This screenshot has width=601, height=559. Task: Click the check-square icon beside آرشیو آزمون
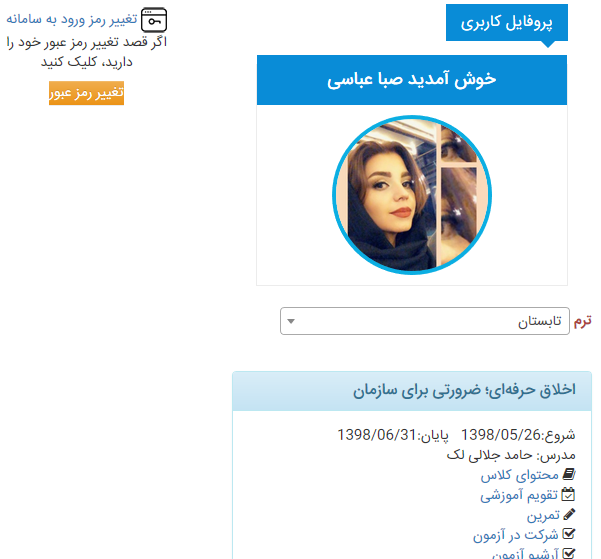point(569,554)
